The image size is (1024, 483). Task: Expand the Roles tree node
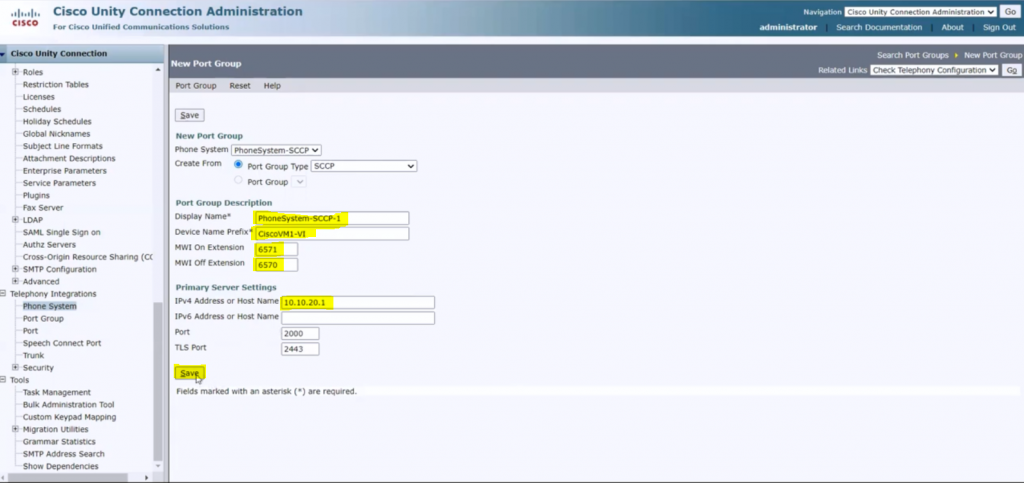tap(15, 72)
